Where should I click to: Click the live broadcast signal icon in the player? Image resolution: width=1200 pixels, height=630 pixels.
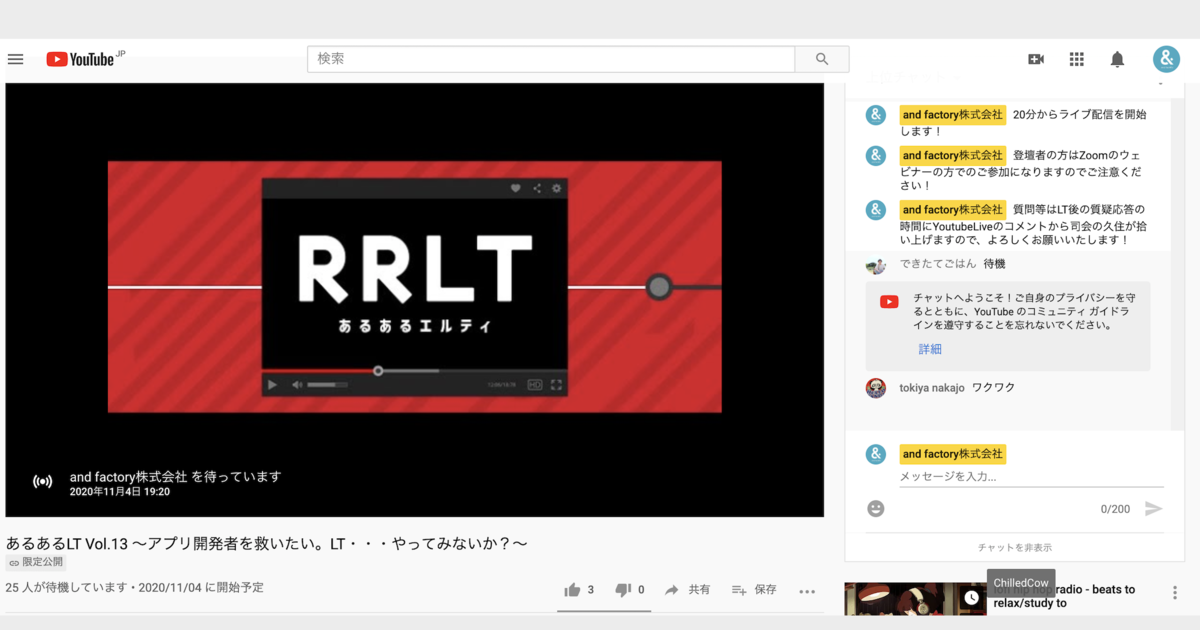43,482
